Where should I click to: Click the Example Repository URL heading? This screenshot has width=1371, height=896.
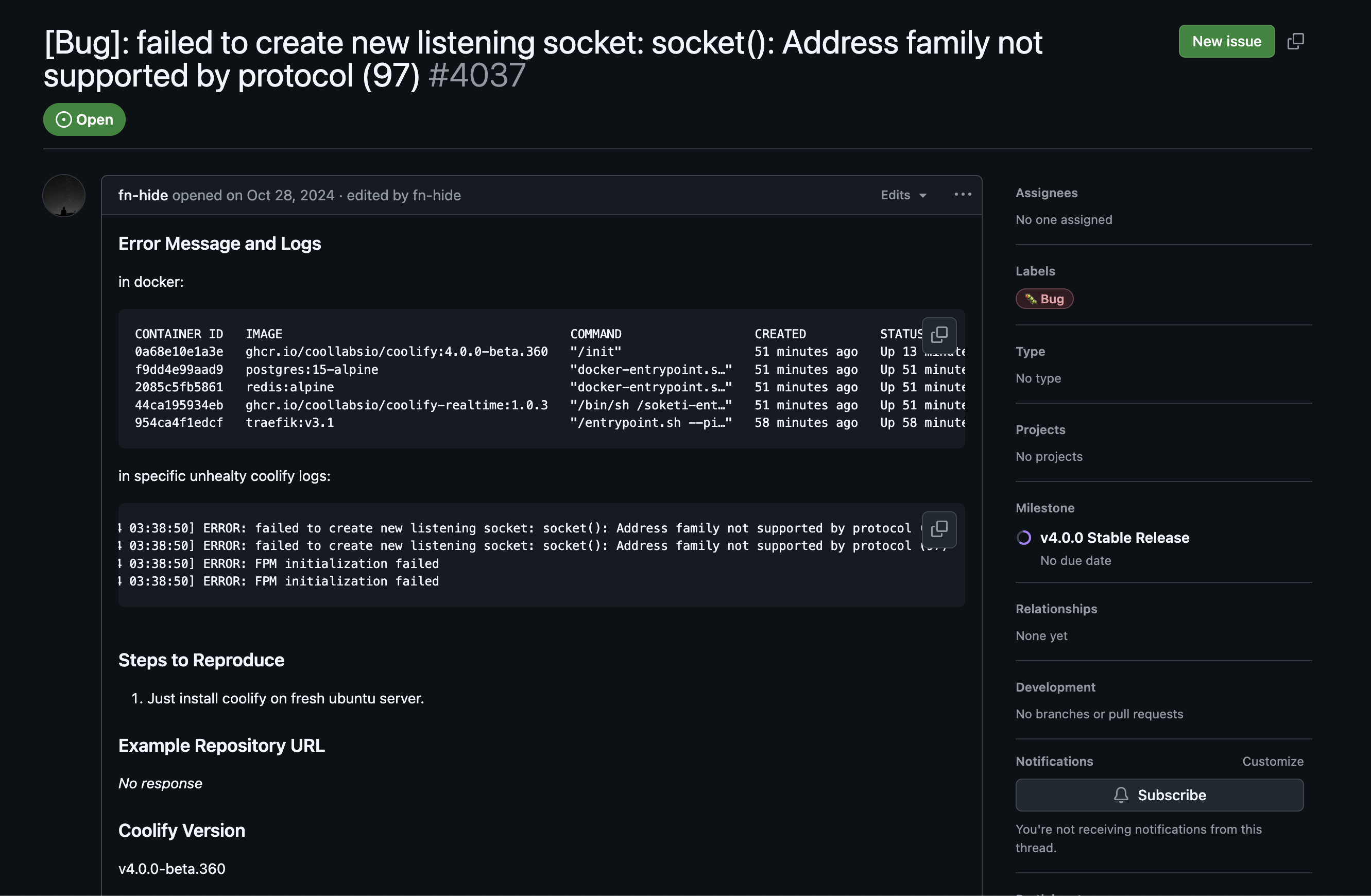click(x=221, y=746)
